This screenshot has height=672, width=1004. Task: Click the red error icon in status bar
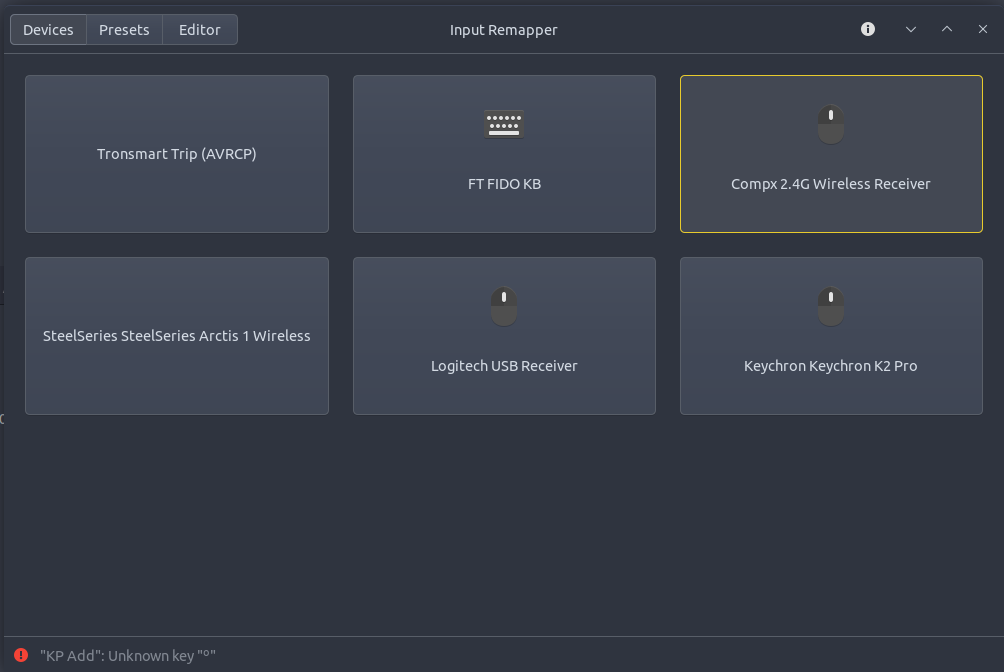pos(21,656)
